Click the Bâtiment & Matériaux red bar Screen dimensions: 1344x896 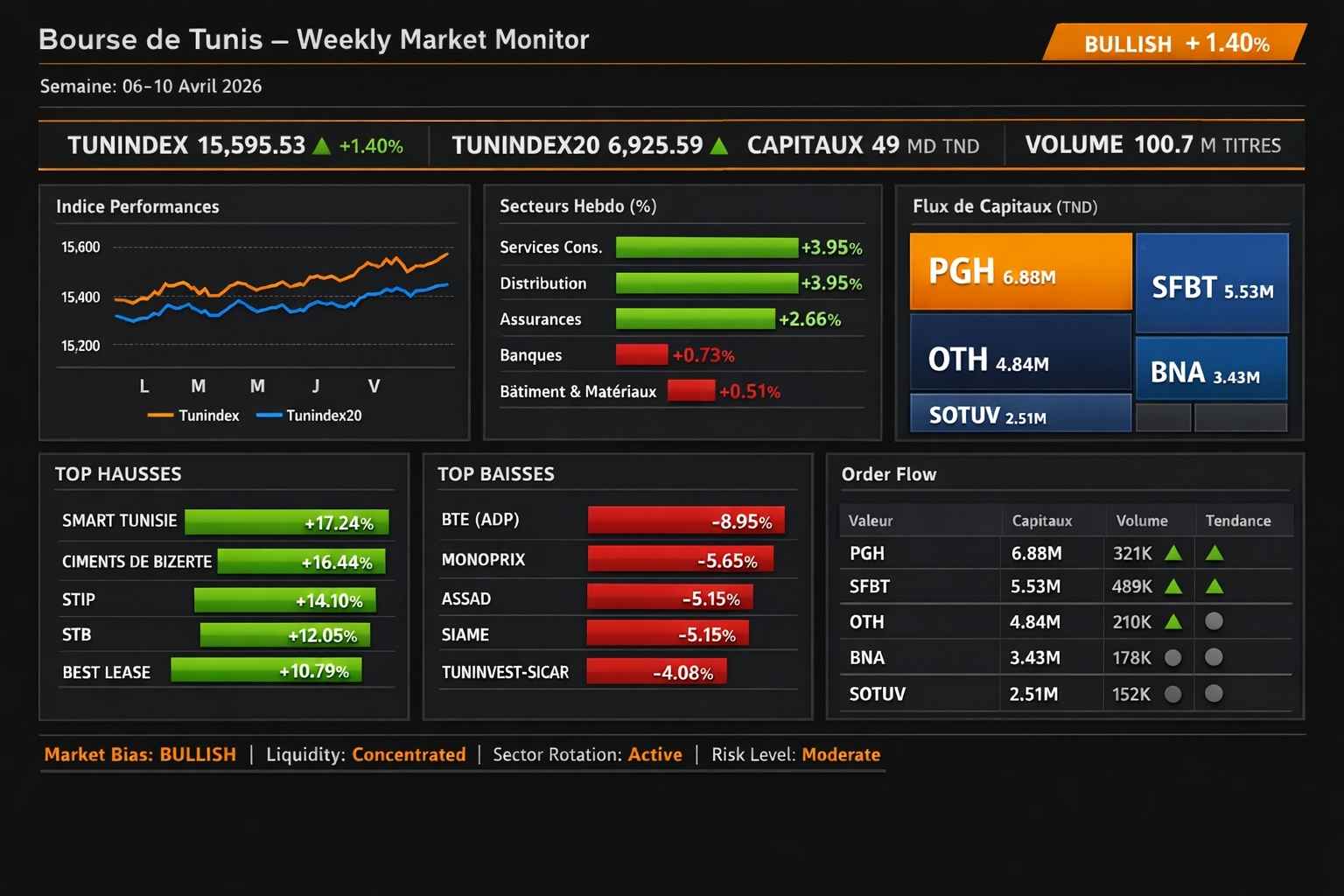point(691,391)
